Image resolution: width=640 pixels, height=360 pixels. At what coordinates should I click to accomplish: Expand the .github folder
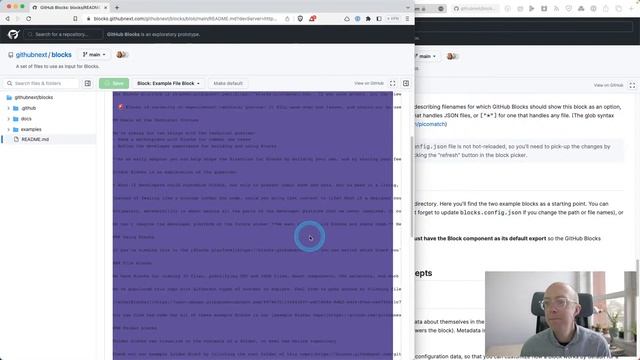(x=9, y=108)
